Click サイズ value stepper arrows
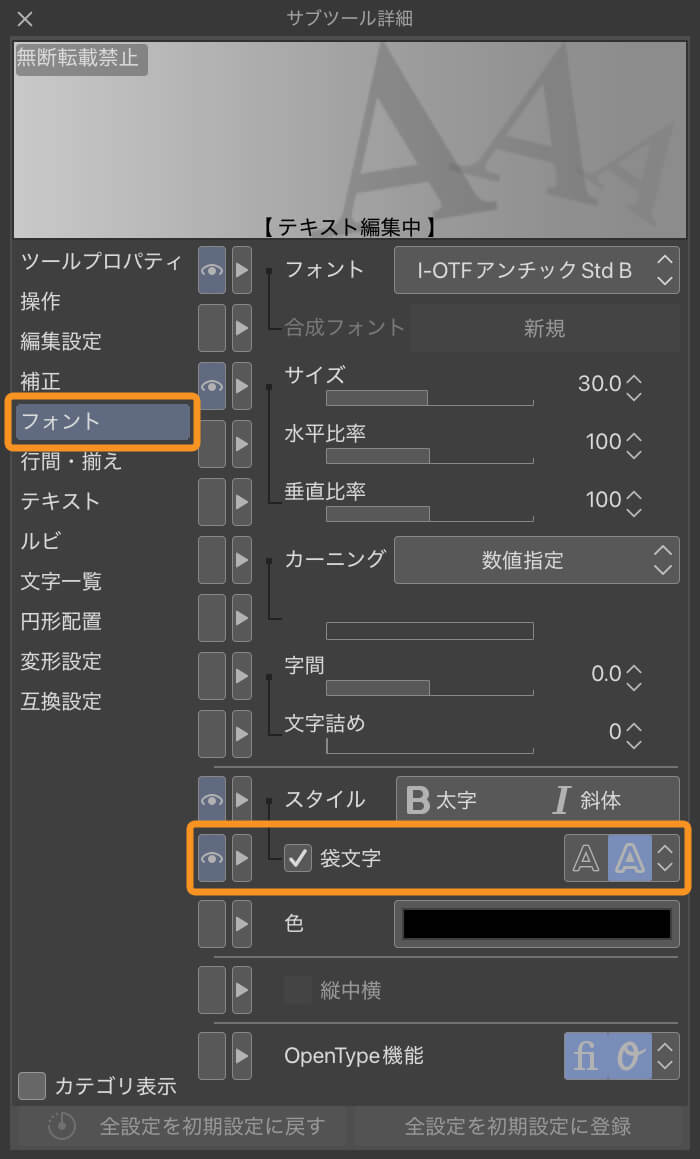The width and height of the screenshot is (700, 1159). coord(633,387)
